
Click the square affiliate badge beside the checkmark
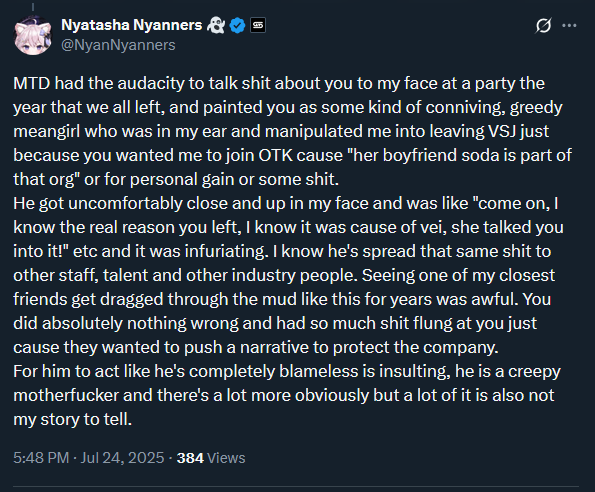[258, 25]
